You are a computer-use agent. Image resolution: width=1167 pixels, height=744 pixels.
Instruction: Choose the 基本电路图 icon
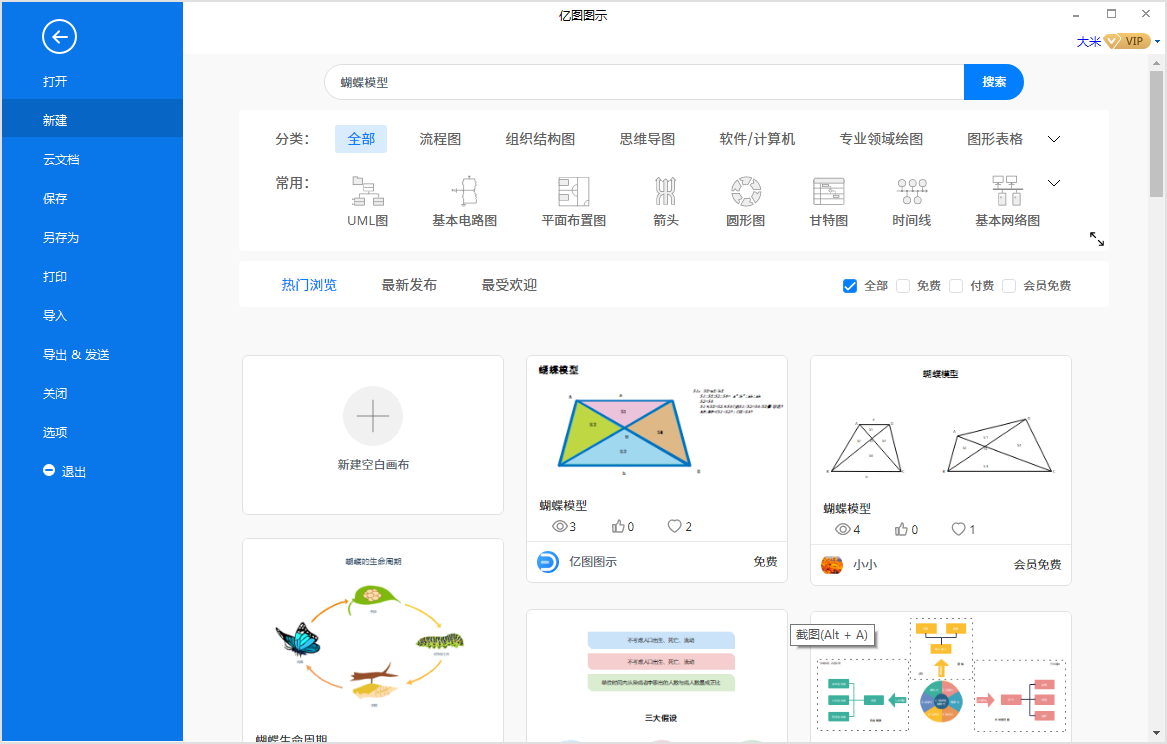pos(464,191)
